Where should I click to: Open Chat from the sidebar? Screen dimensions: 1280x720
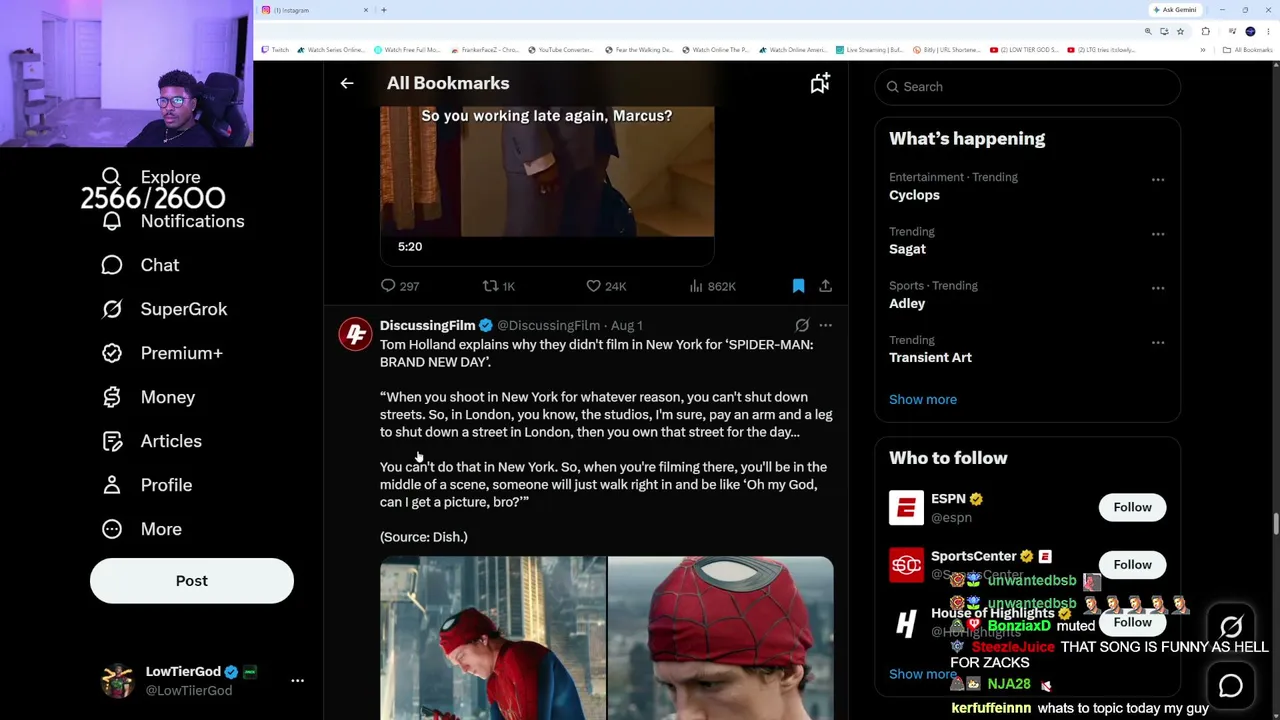coord(140,265)
